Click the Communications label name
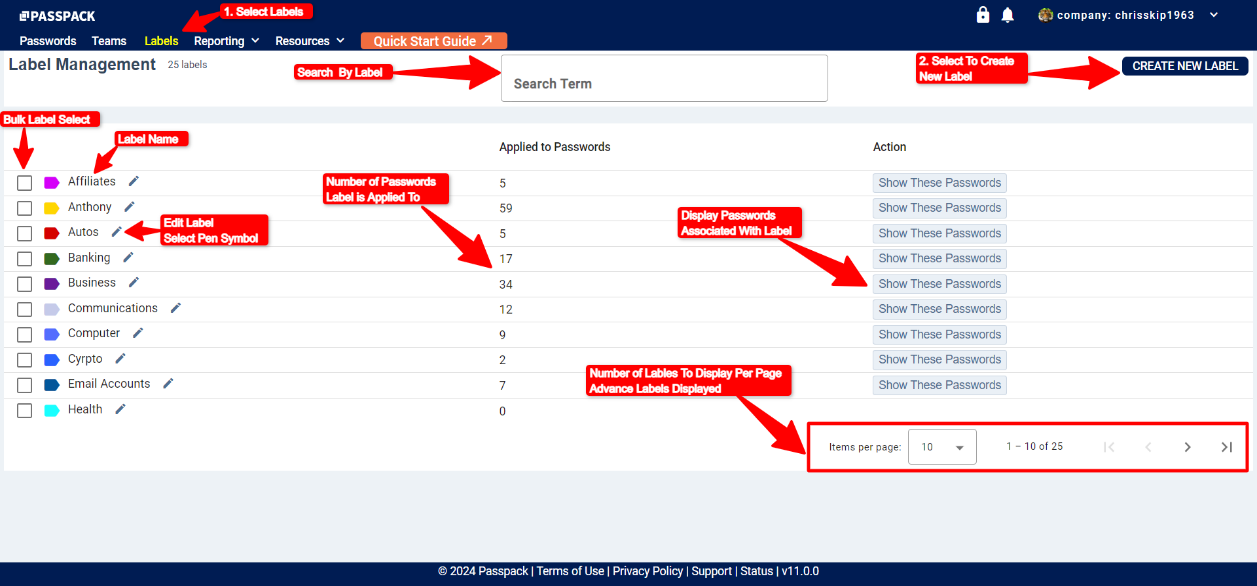Screen dimensions: 1257x586 113,308
